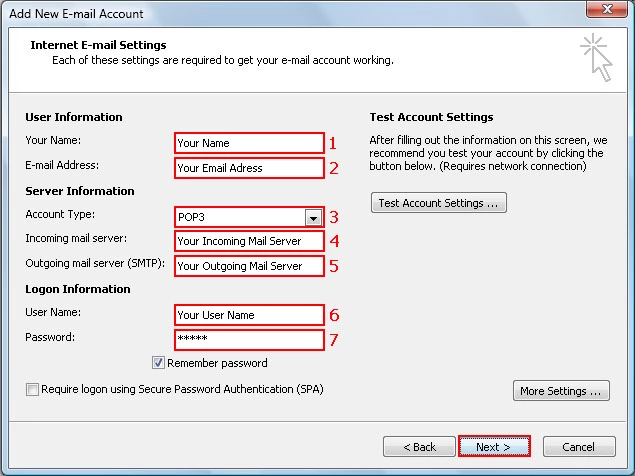This screenshot has height=476, width=635.
Task: Focus the E-mail Address input box
Action: 249,168
